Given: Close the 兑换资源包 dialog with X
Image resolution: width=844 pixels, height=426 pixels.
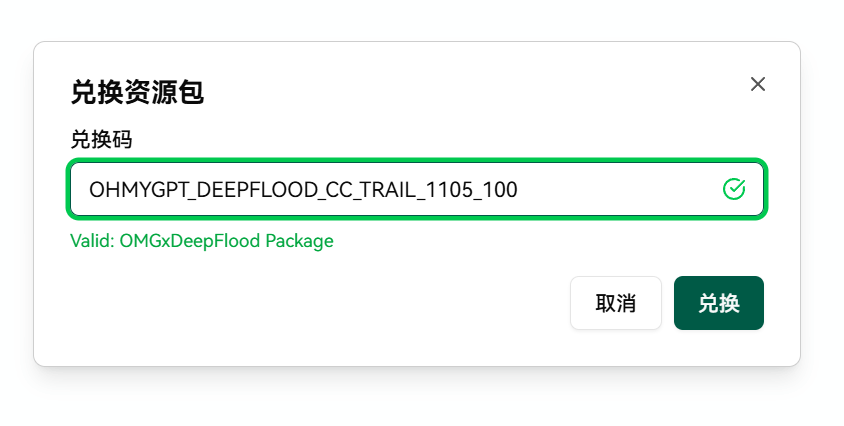Looking at the screenshot, I should pos(757,84).
